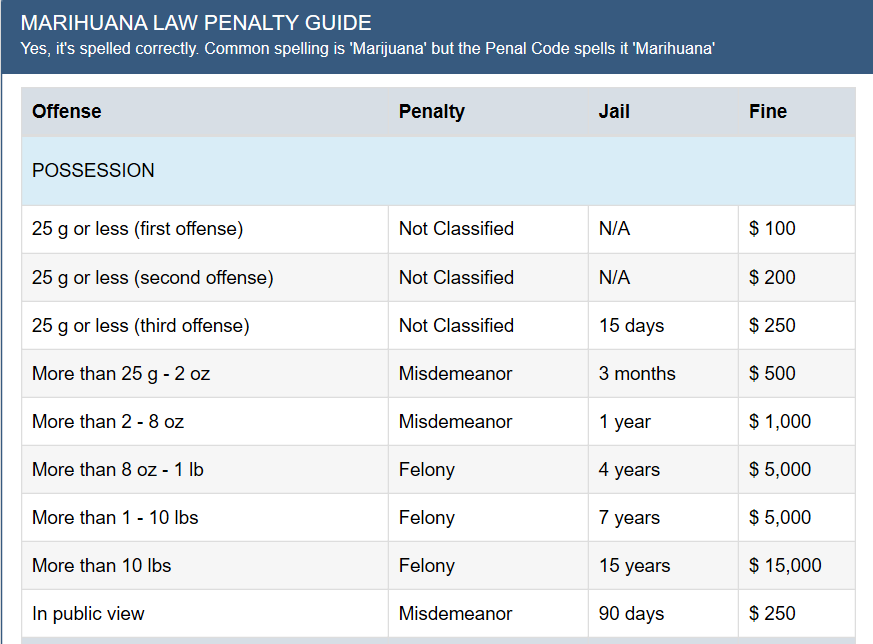Click the Jail column header

(614, 112)
